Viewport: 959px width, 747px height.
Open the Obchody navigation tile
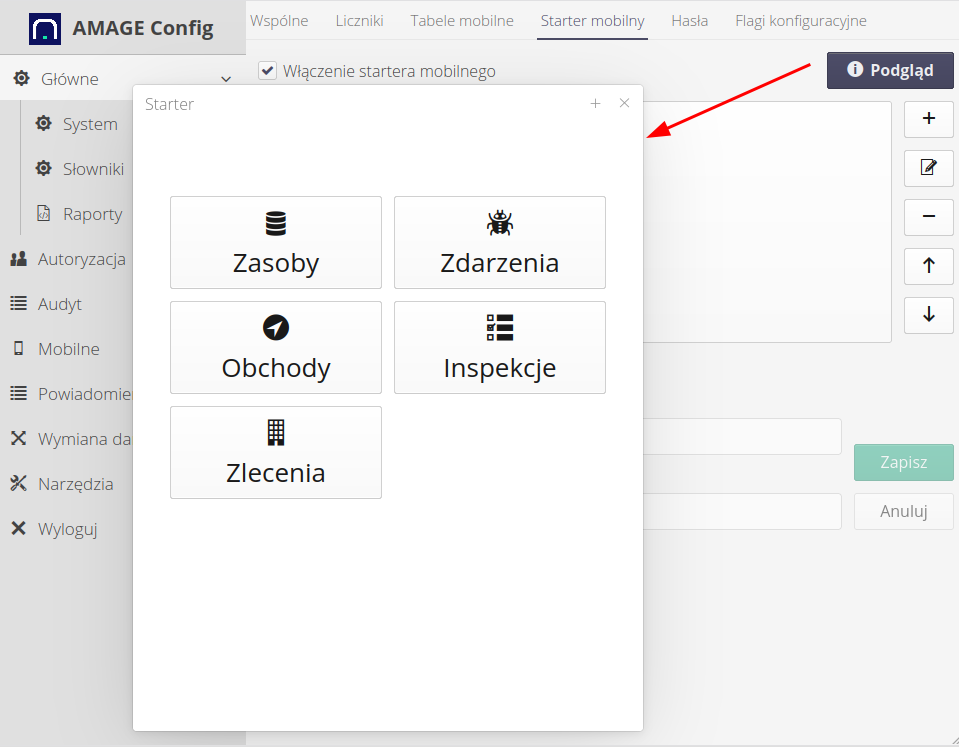(276, 348)
